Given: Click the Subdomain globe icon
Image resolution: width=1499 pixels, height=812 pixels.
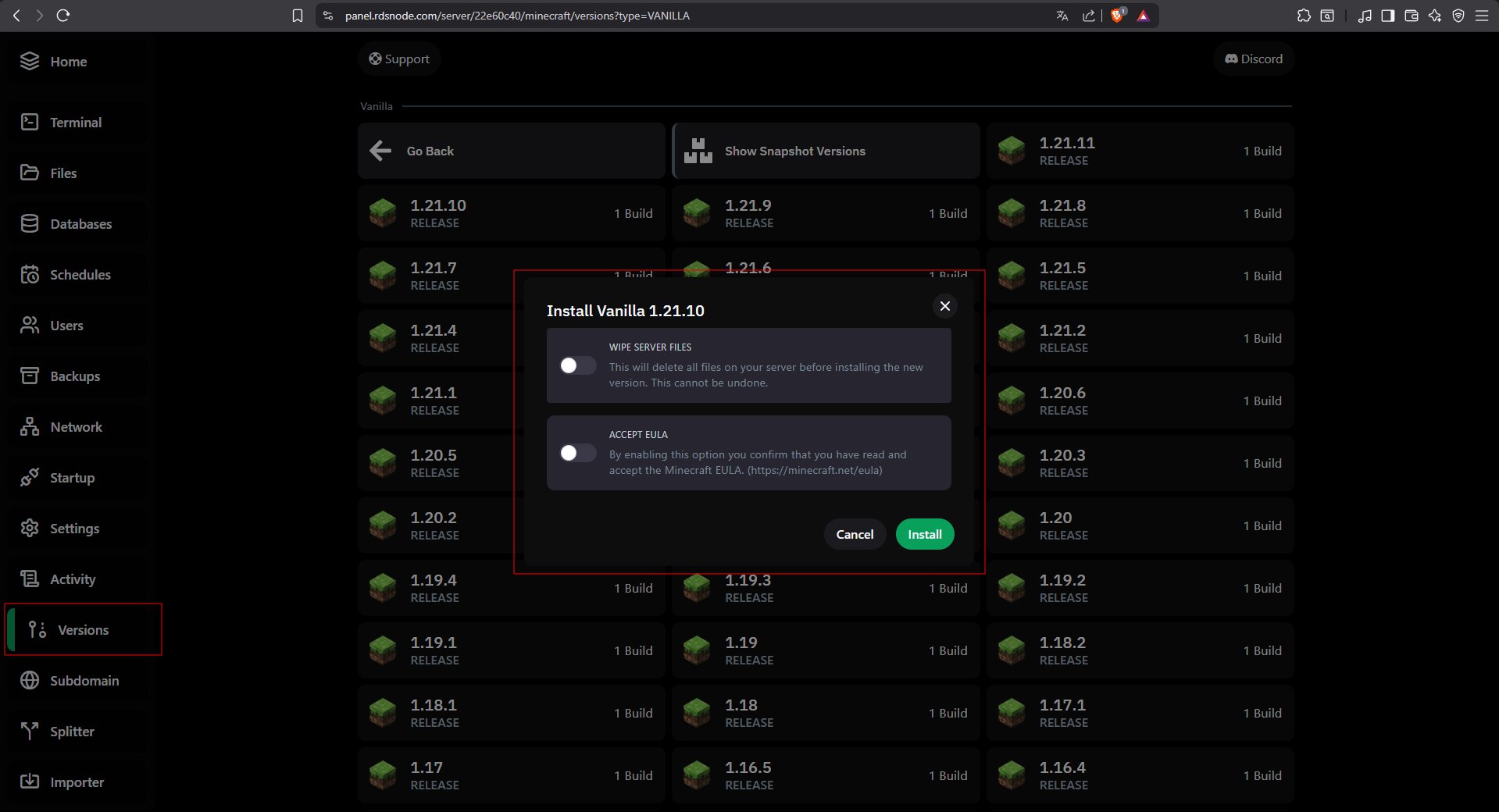Looking at the screenshot, I should pyautogui.click(x=30, y=681).
